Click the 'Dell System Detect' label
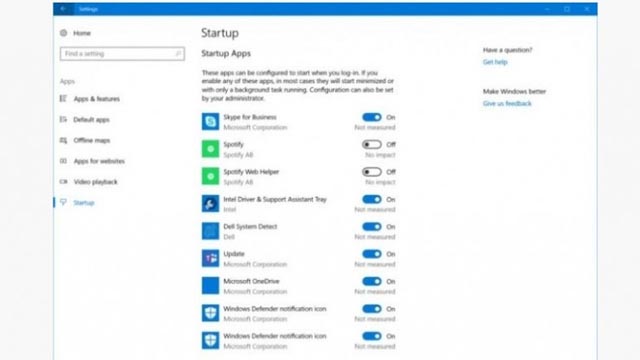 coord(250,227)
